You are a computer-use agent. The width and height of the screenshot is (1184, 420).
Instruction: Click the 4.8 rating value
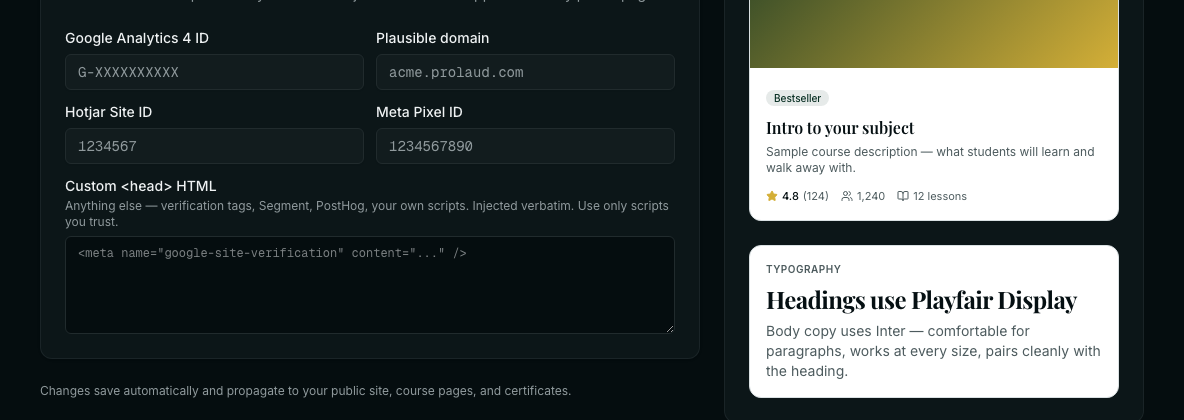791,196
